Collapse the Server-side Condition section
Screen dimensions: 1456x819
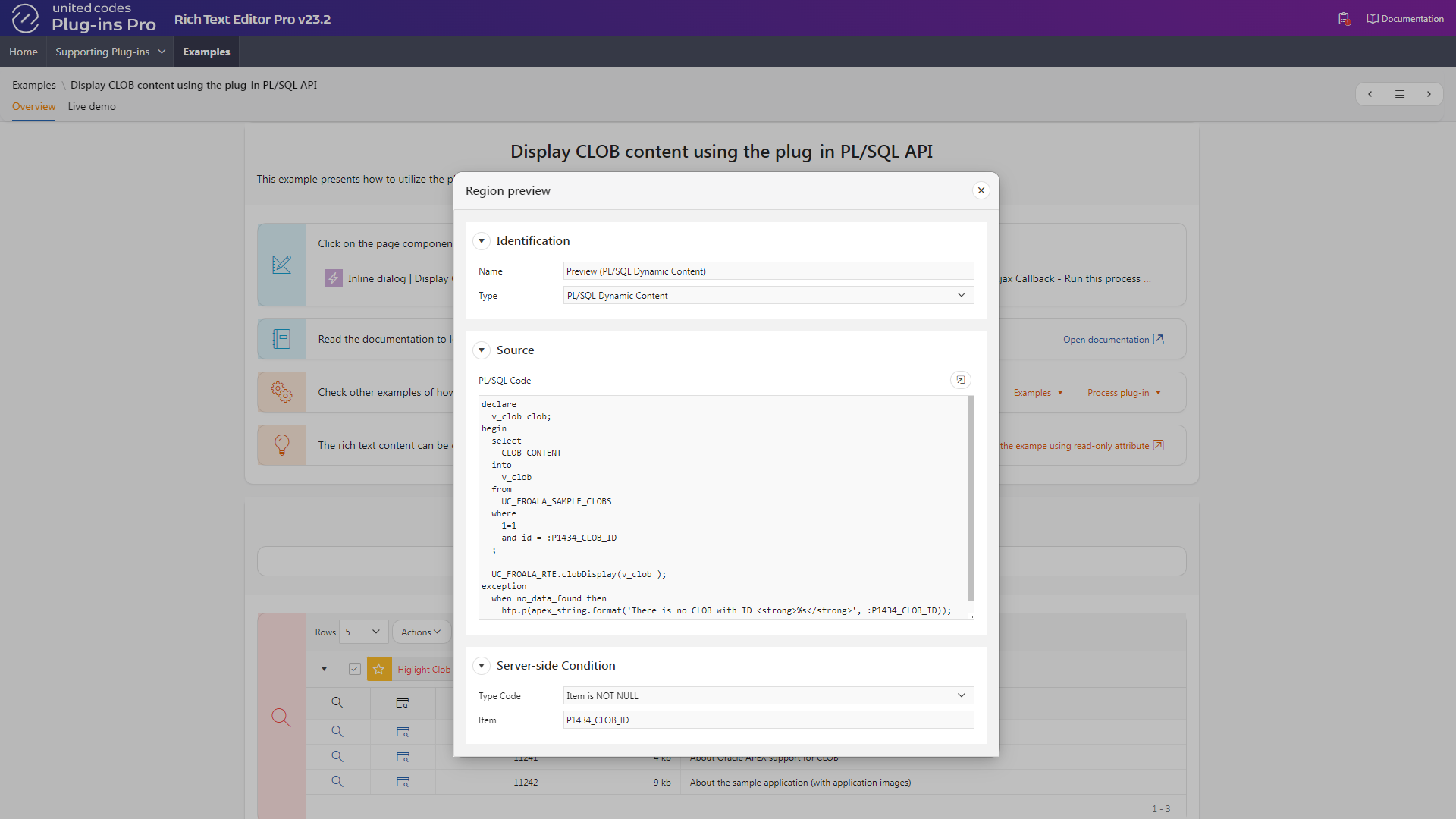coord(482,666)
